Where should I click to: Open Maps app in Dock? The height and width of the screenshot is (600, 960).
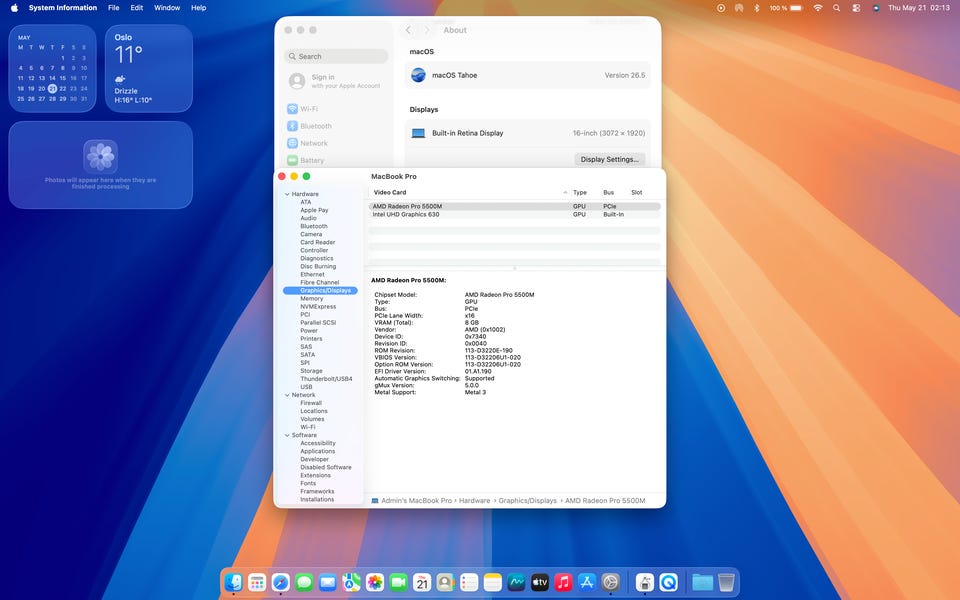351,582
